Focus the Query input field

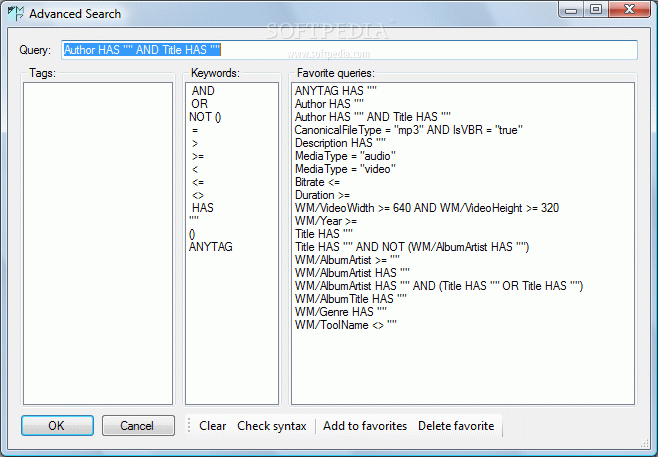coord(349,50)
